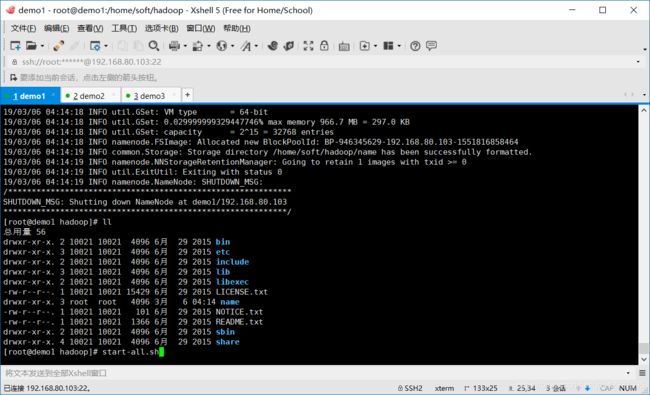The height and width of the screenshot is (395, 650).
Task: Click the New session toolbar icon
Action: coord(15,46)
